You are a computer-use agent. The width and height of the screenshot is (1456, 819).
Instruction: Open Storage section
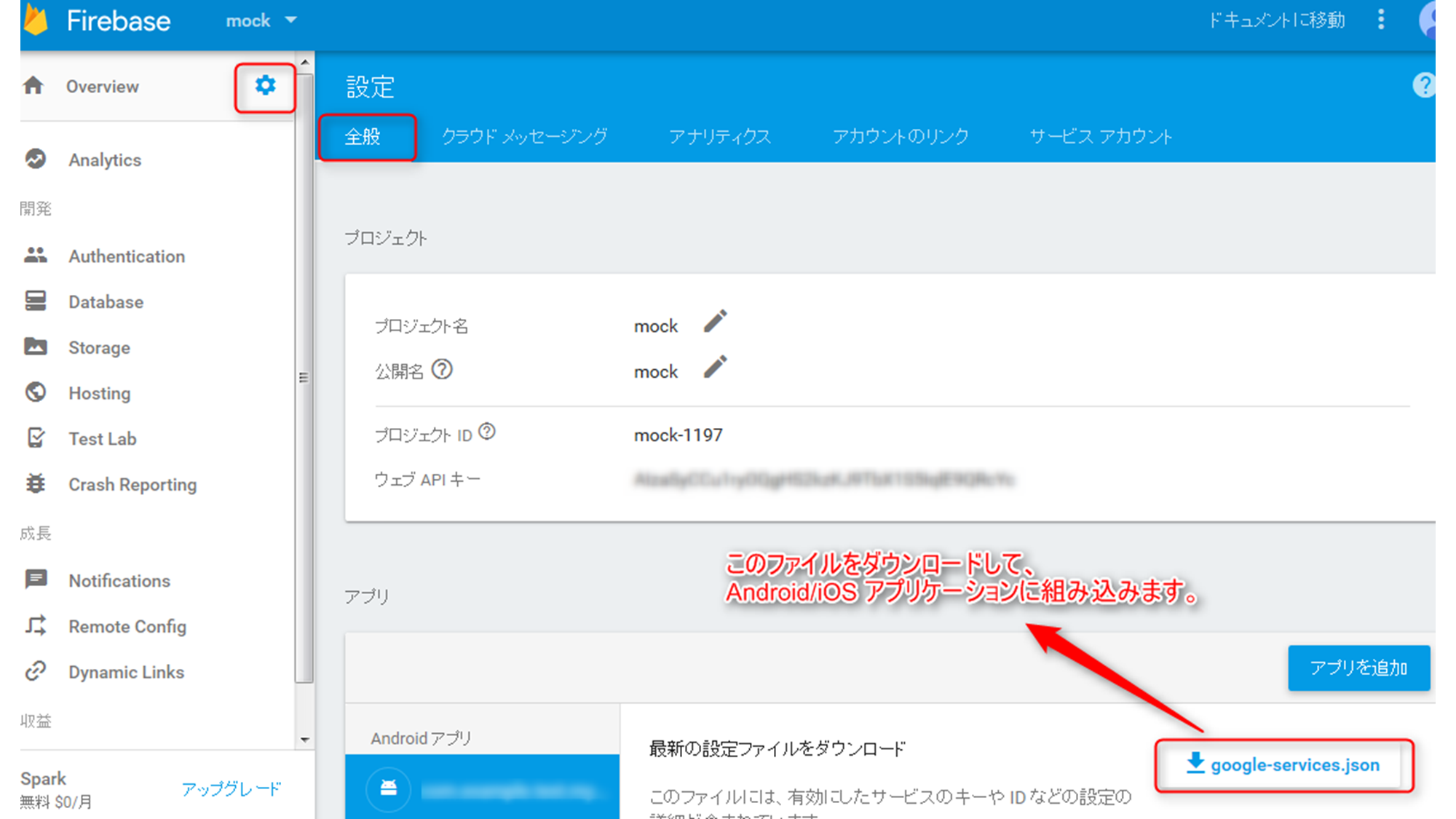[99, 348]
